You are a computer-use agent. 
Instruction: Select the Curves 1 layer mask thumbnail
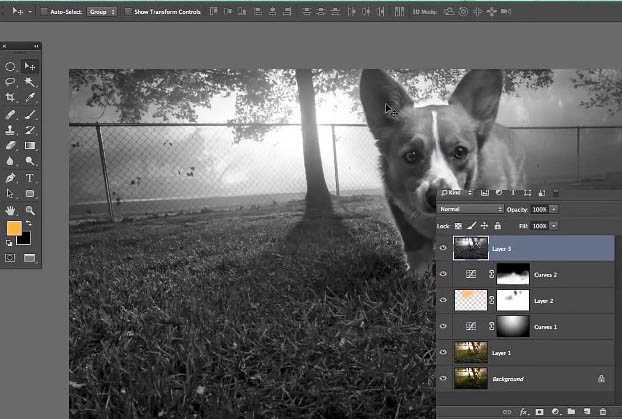point(513,326)
